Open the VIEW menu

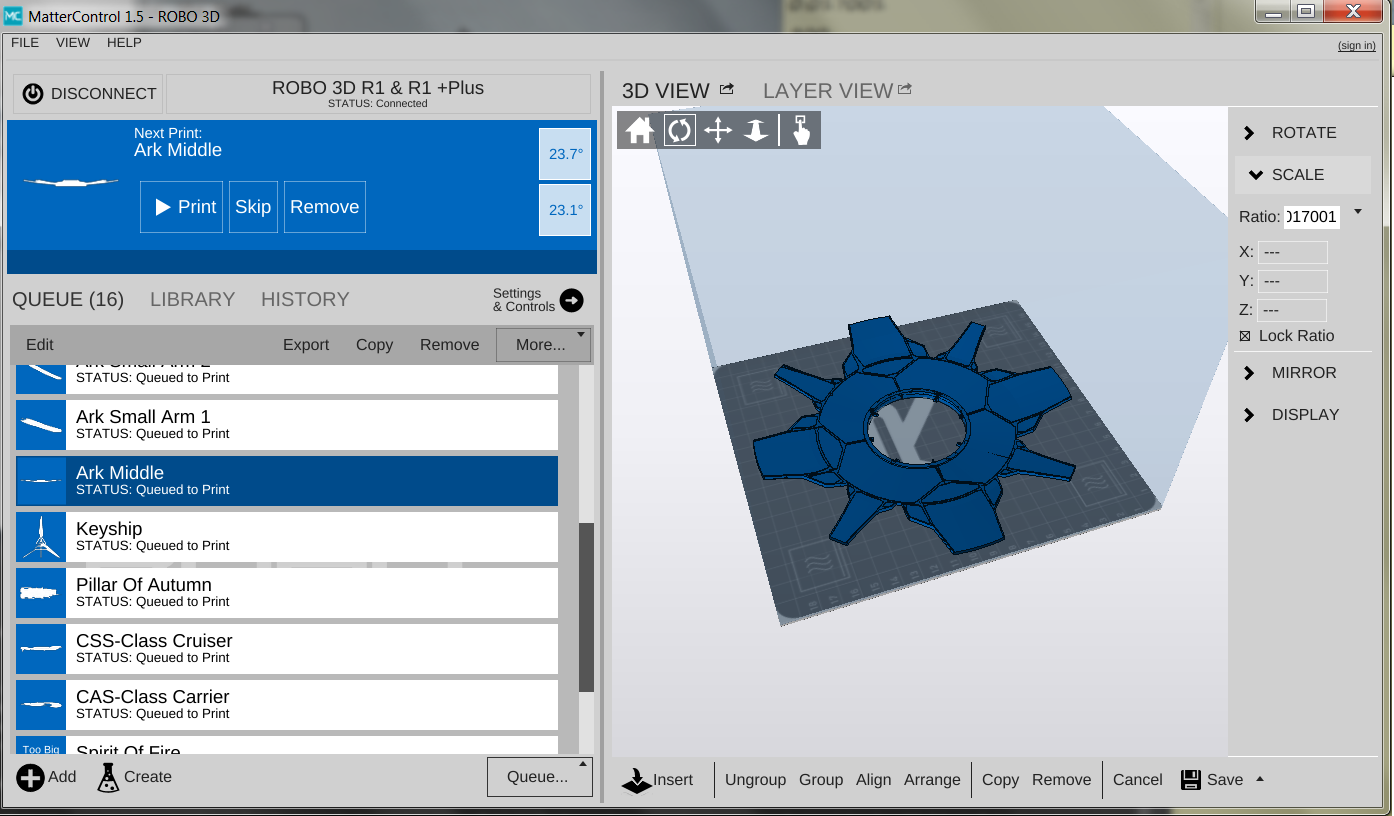(x=73, y=43)
